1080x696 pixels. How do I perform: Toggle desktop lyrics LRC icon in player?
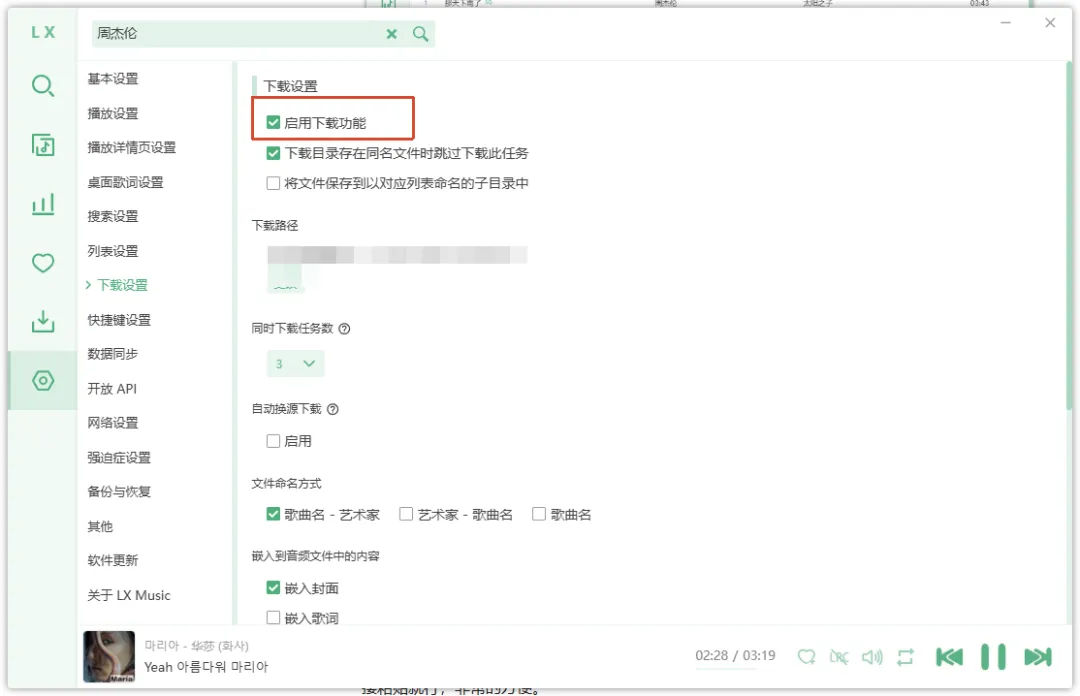click(x=839, y=657)
